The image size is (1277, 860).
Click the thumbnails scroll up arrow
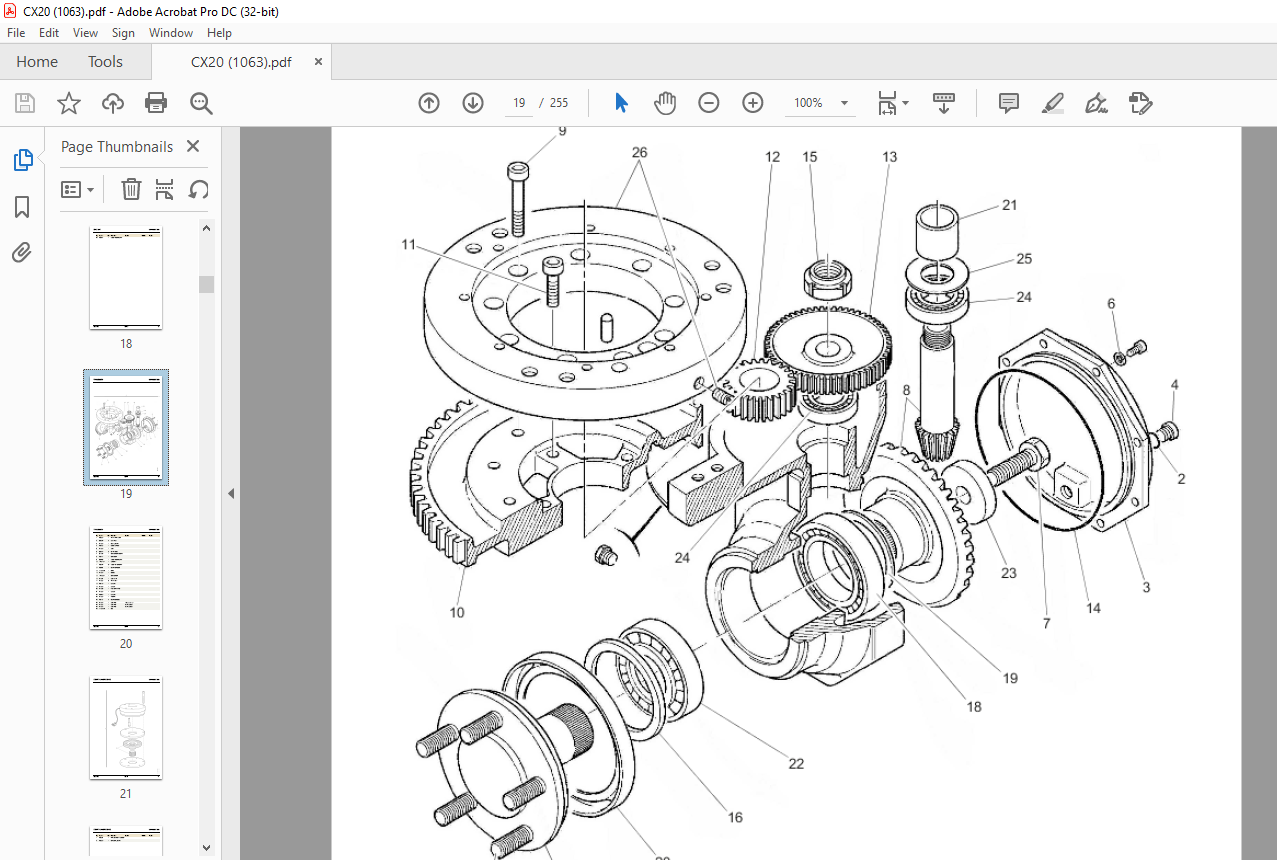pos(207,228)
